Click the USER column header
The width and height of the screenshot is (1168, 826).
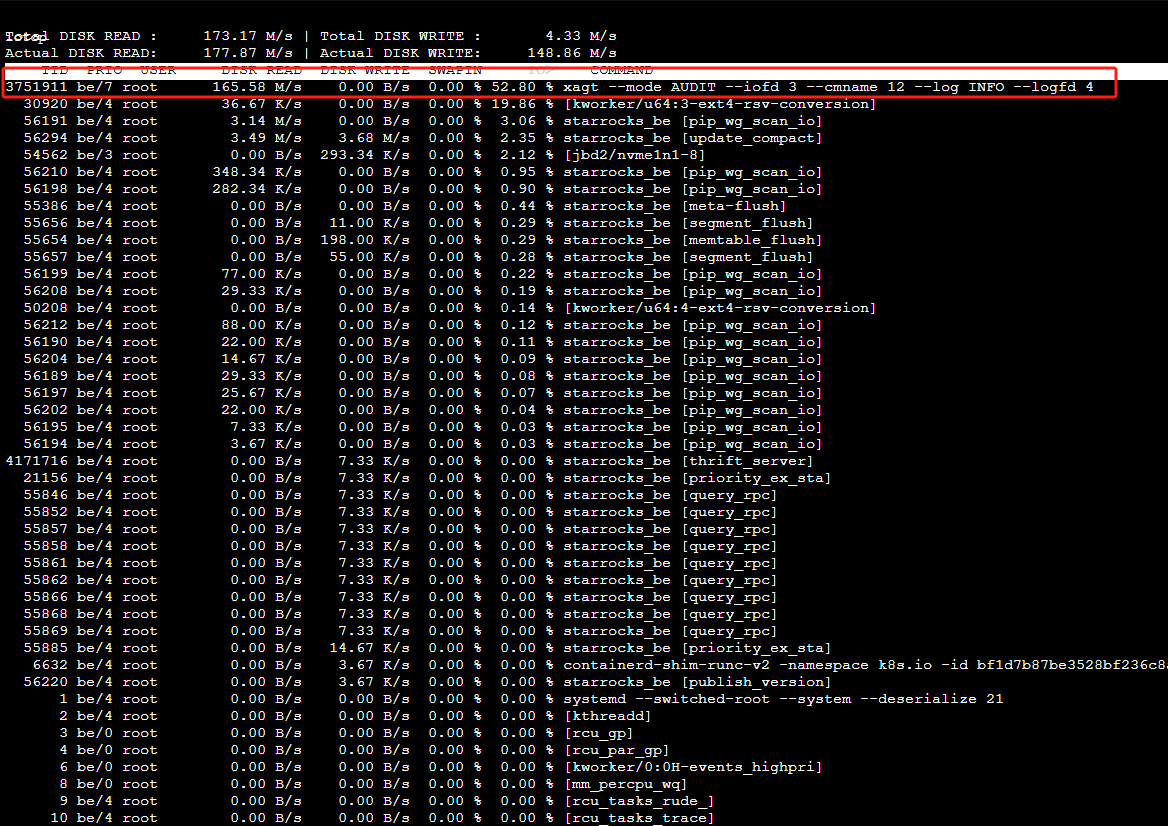point(158,71)
